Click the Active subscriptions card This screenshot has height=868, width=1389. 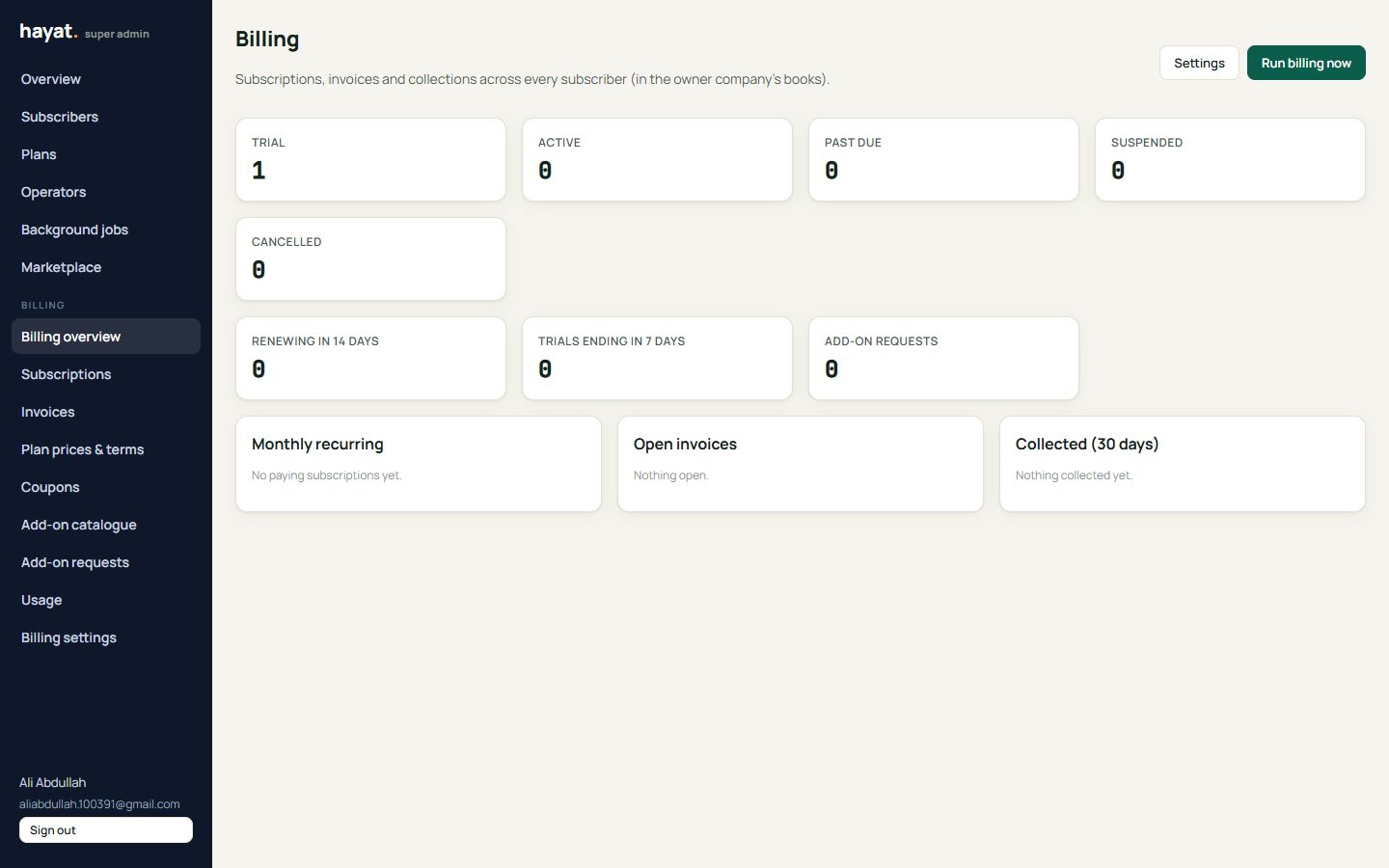tap(657, 160)
